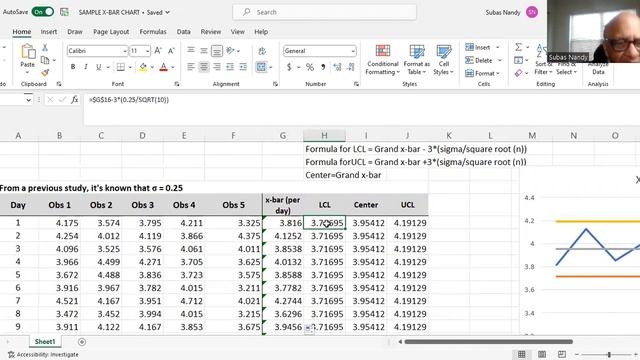Expand the Paste options dropdown
The image size is (640, 360).
click(27, 73)
